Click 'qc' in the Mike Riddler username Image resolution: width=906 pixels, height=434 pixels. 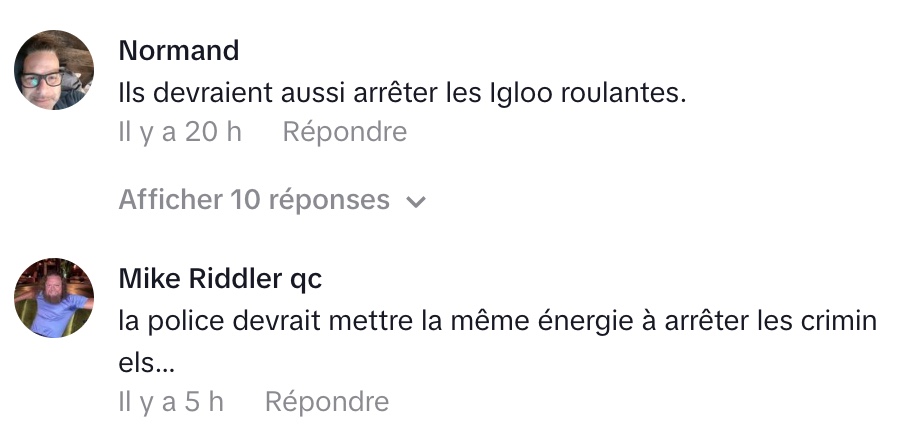(306, 280)
